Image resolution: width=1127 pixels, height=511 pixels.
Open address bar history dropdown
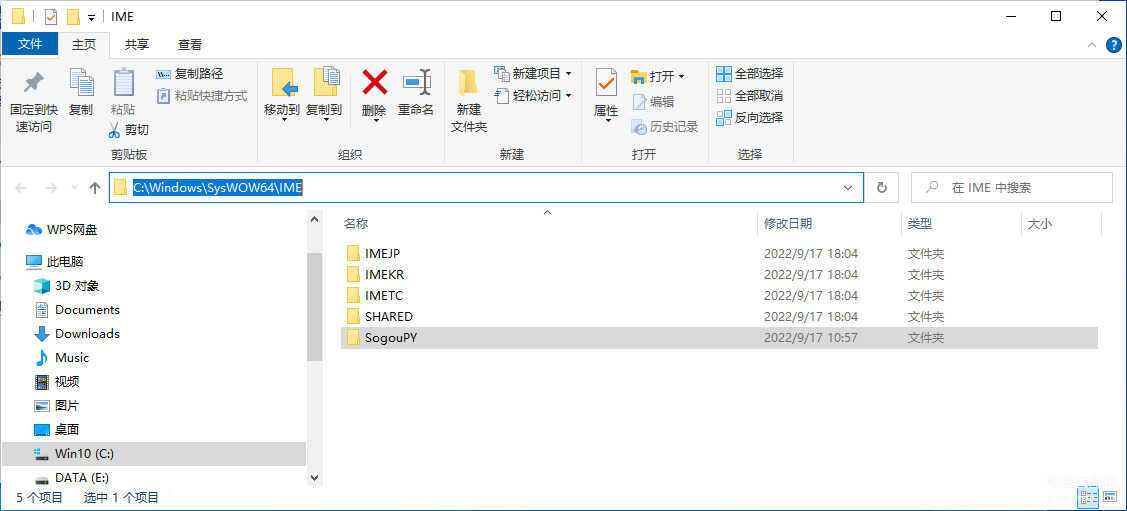848,188
